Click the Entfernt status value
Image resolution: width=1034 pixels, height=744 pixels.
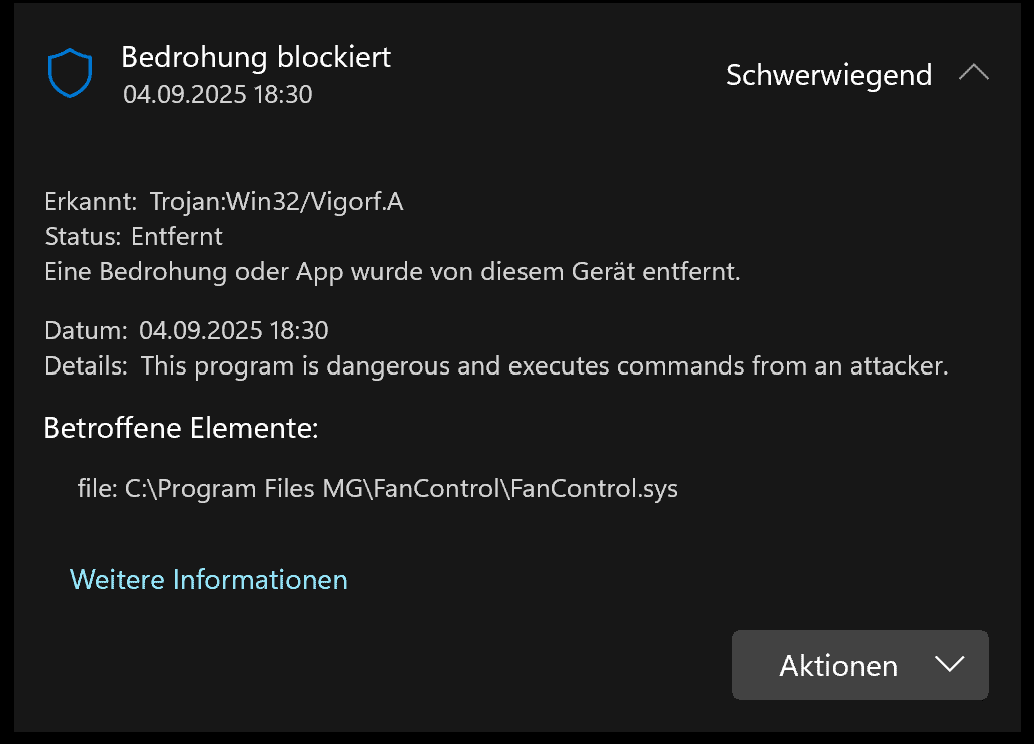(x=177, y=236)
